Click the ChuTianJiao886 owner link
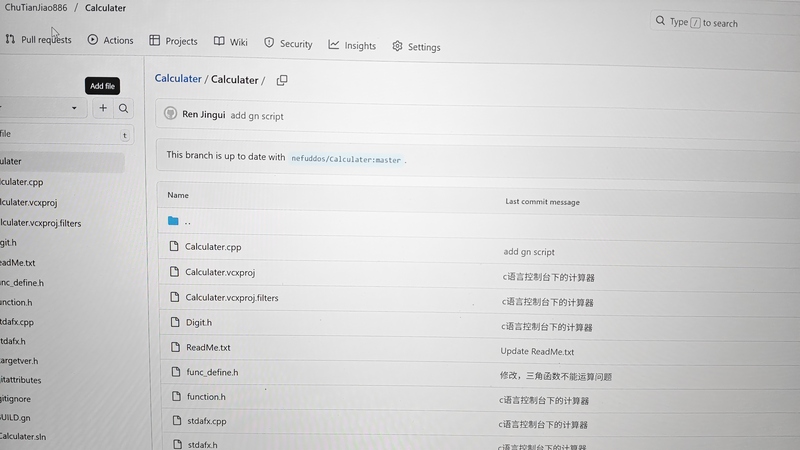 click(36, 8)
